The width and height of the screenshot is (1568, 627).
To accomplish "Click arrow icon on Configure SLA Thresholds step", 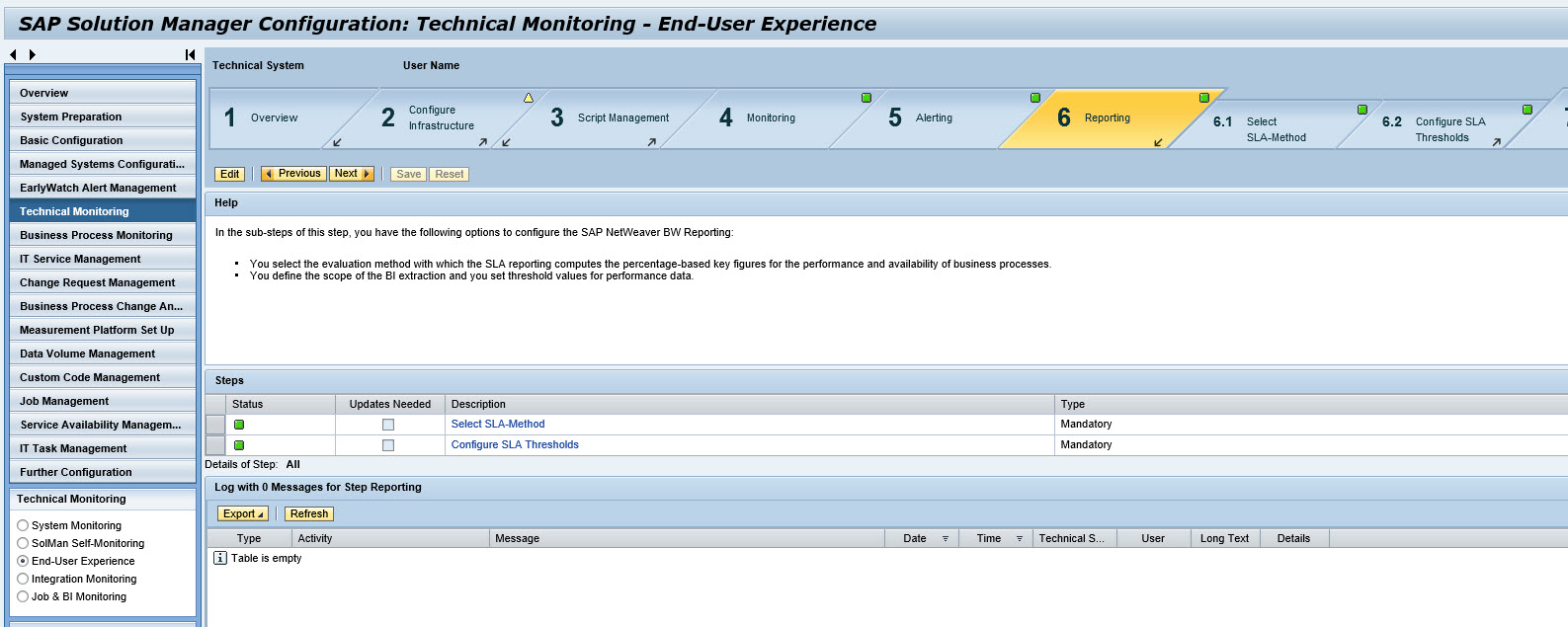I will point(1497,142).
